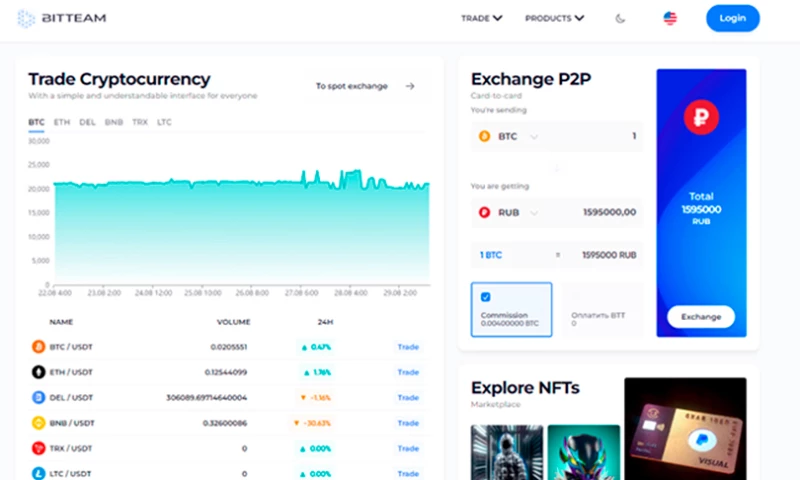Select the BNB chart tab
Viewport: 800px width, 480px height.
click(114, 122)
